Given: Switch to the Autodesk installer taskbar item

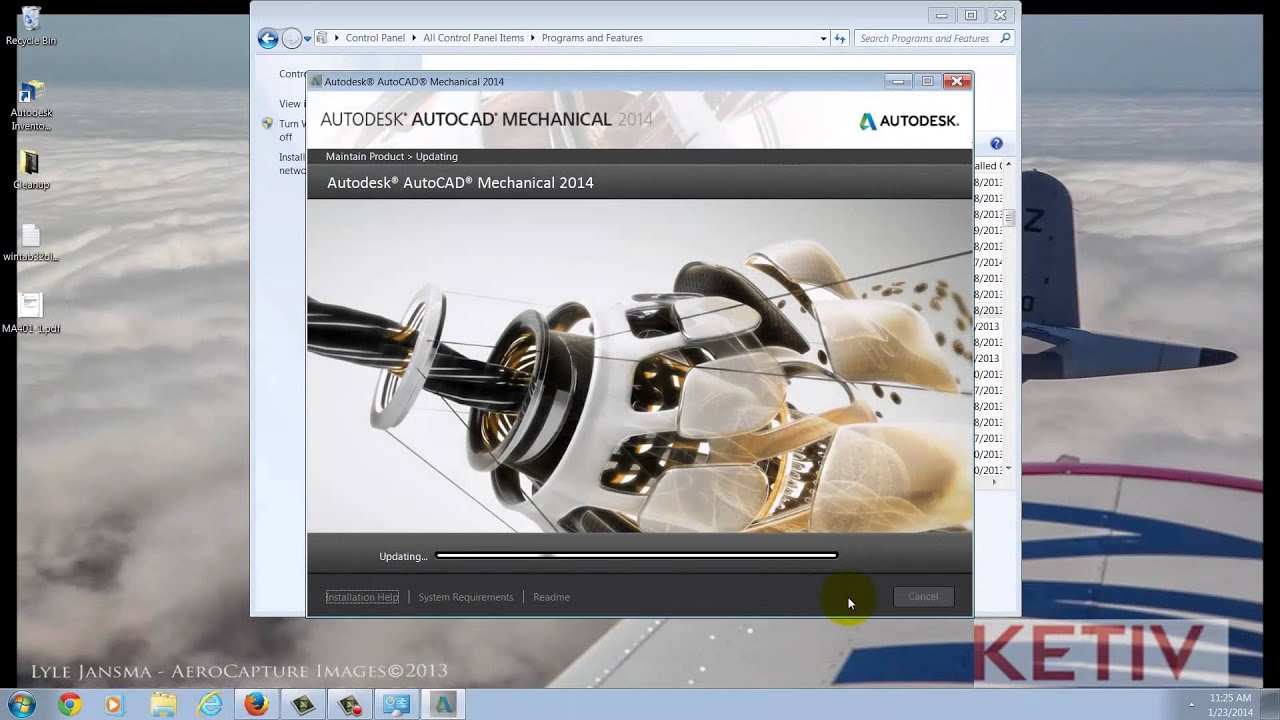Looking at the screenshot, I should (x=444, y=704).
